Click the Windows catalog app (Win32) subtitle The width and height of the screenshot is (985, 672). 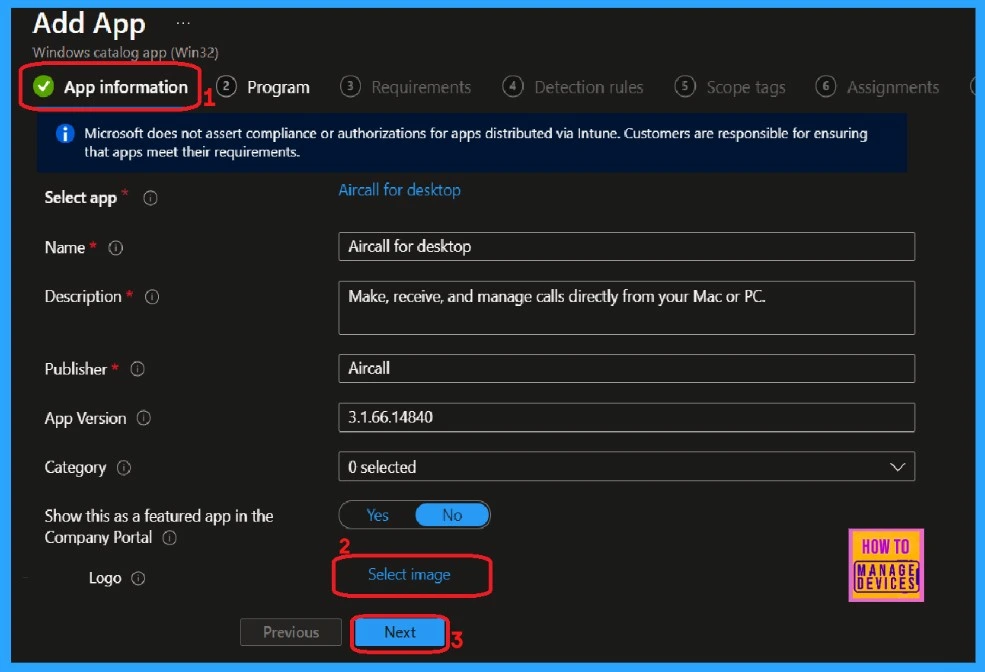126,53
